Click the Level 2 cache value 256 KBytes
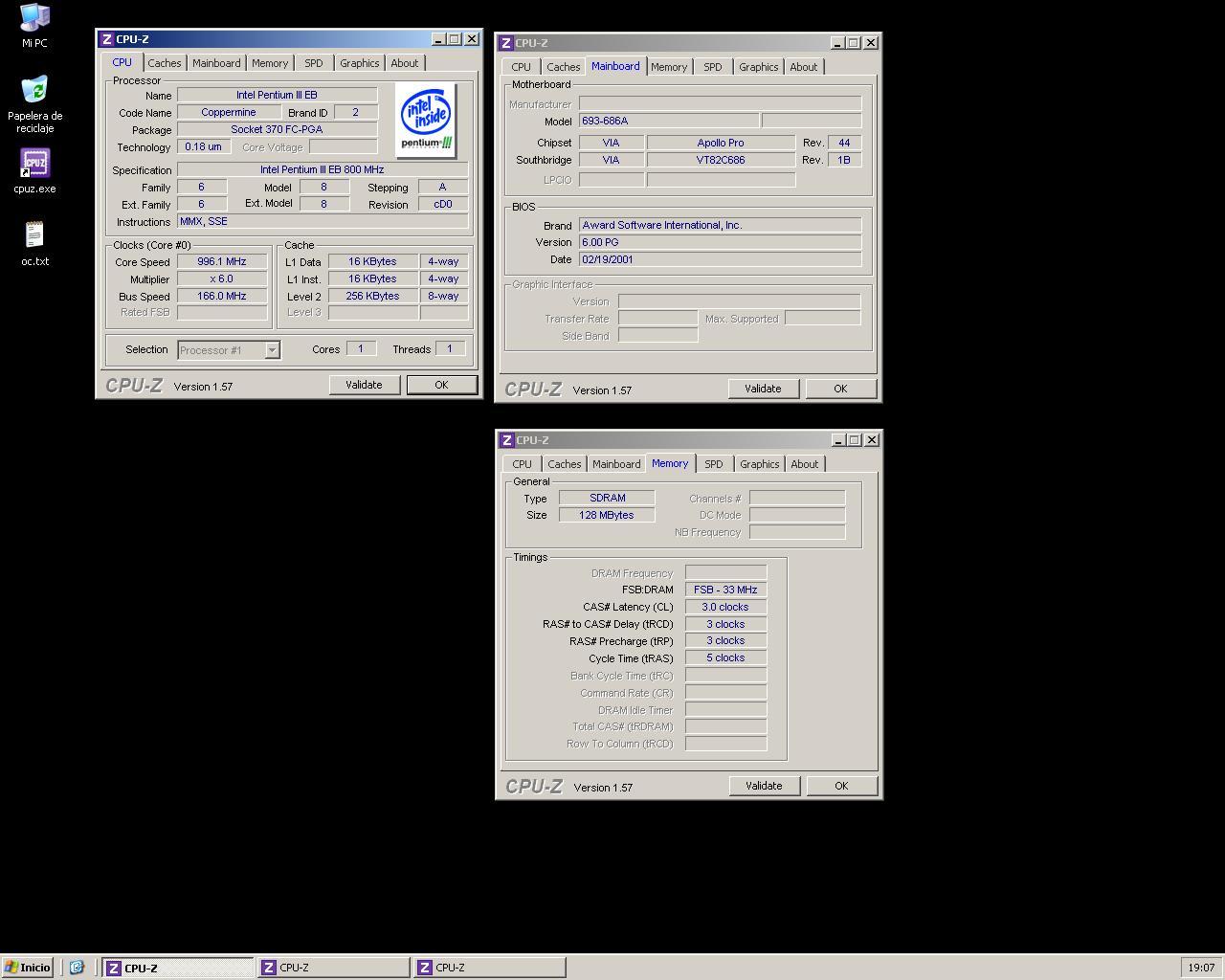 373,297
